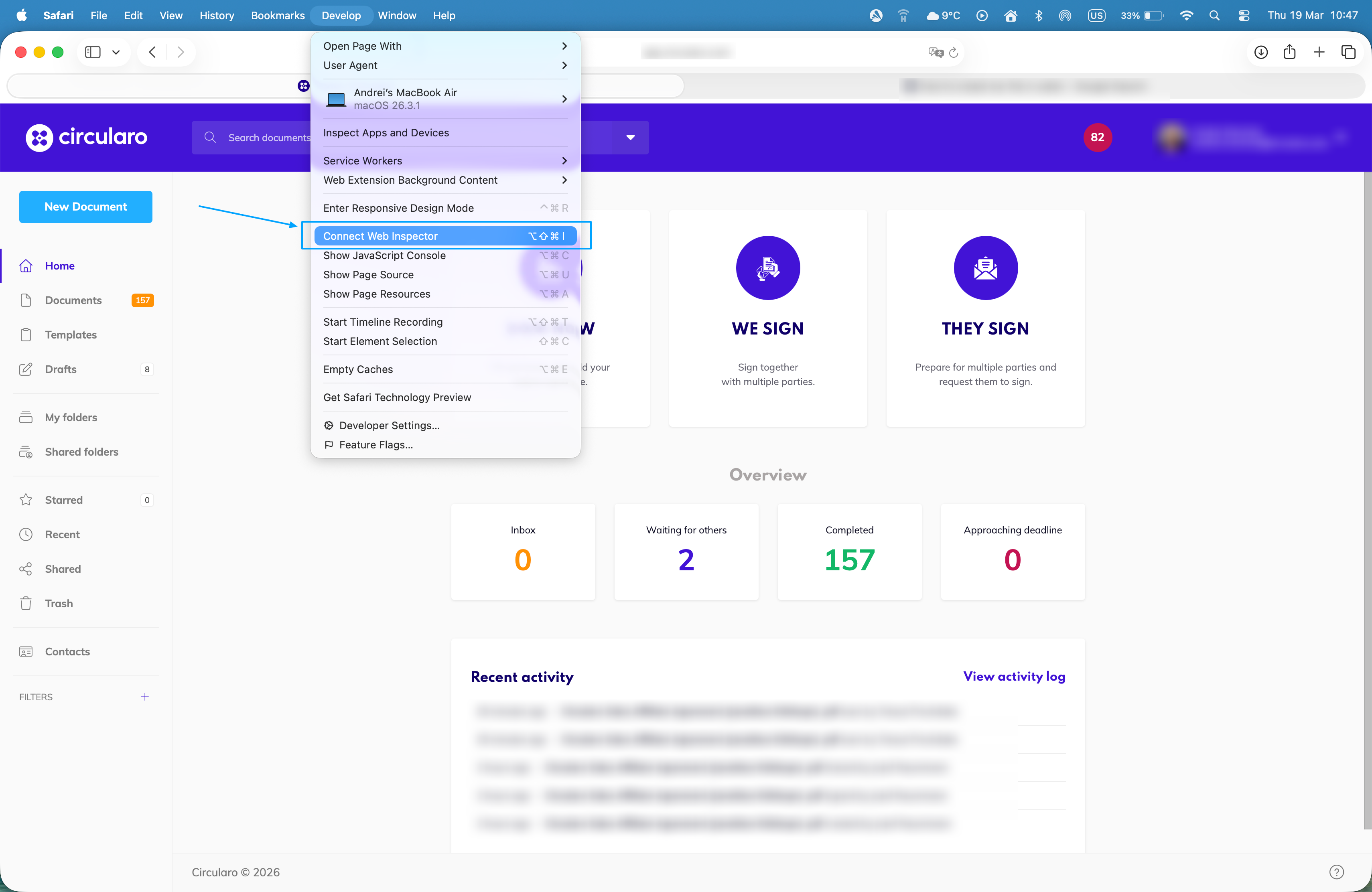This screenshot has width=1372, height=892.
Task: Click the They Sign envelope icon
Action: (985, 268)
